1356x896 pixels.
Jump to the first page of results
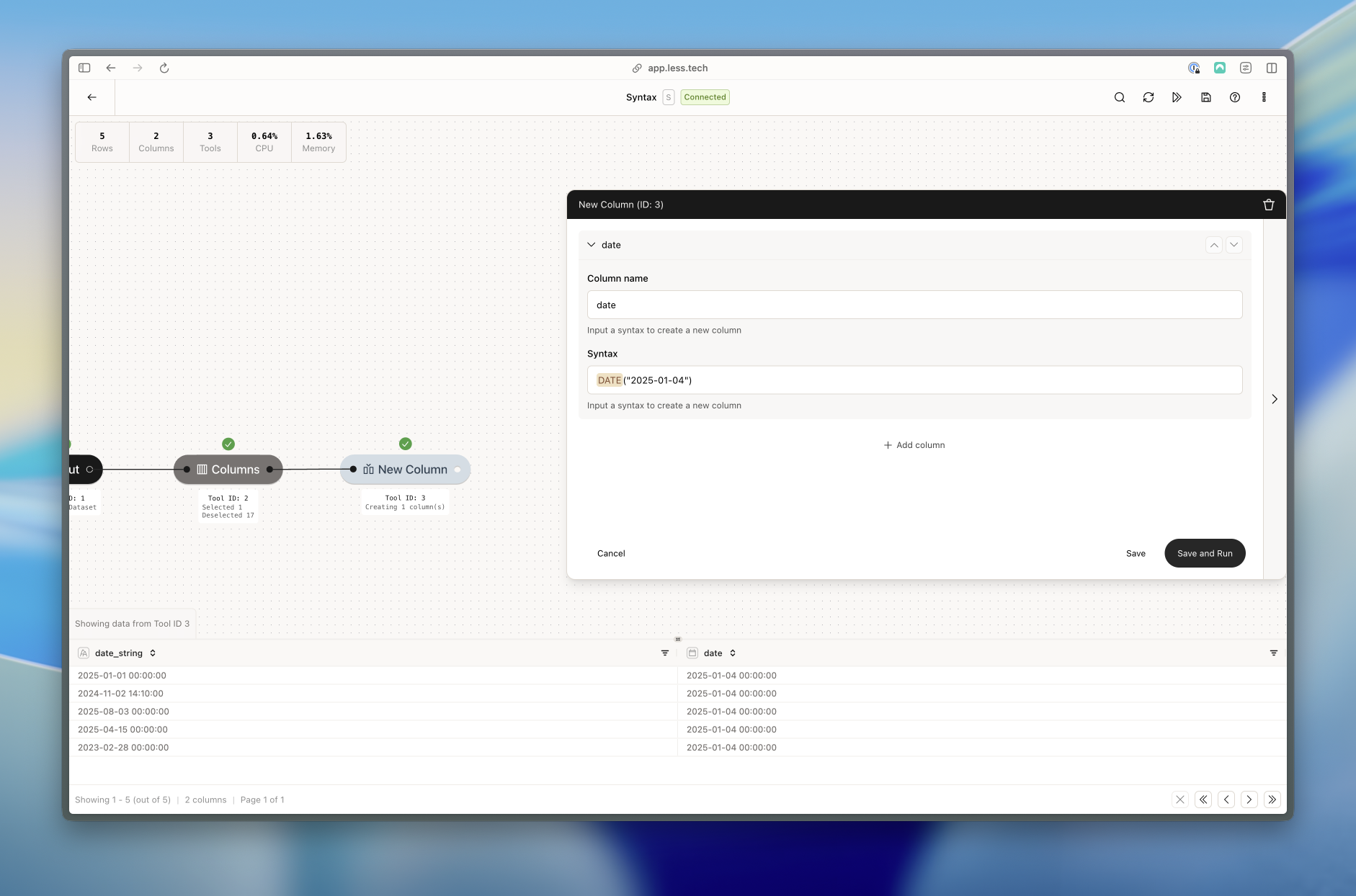tap(1203, 799)
